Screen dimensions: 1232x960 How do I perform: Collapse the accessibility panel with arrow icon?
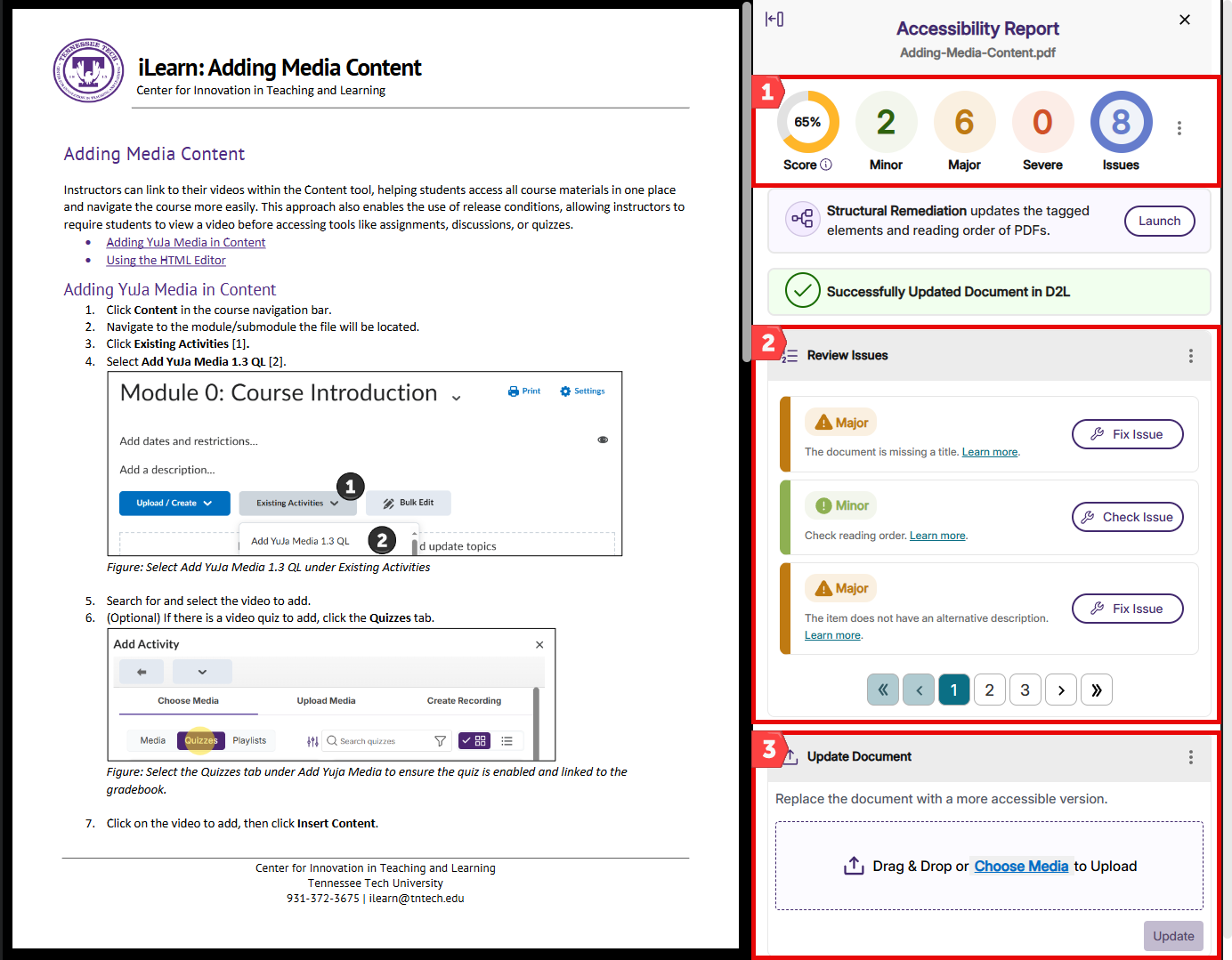click(774, 20)
